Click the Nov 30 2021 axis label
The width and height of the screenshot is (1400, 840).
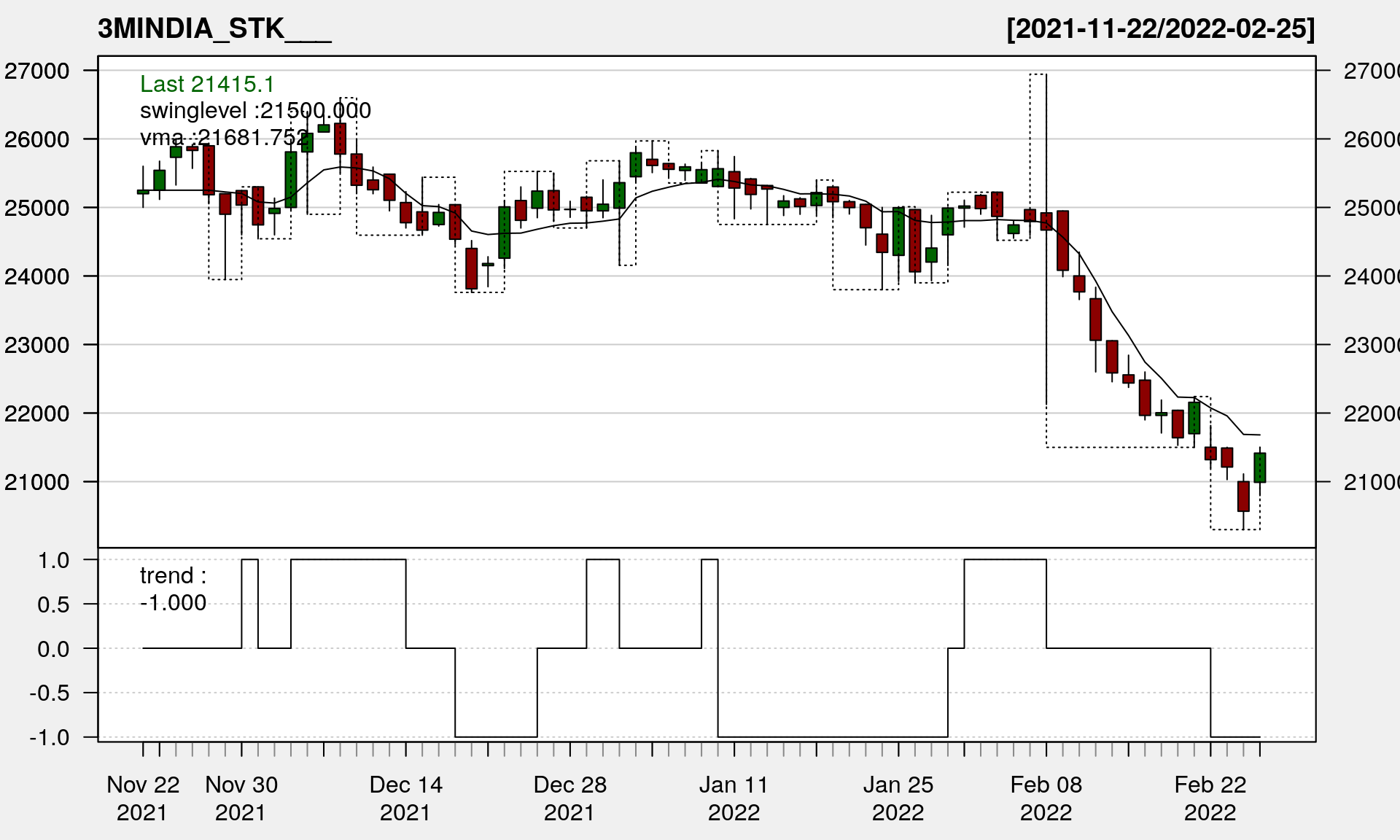click(x=241, y=798)
